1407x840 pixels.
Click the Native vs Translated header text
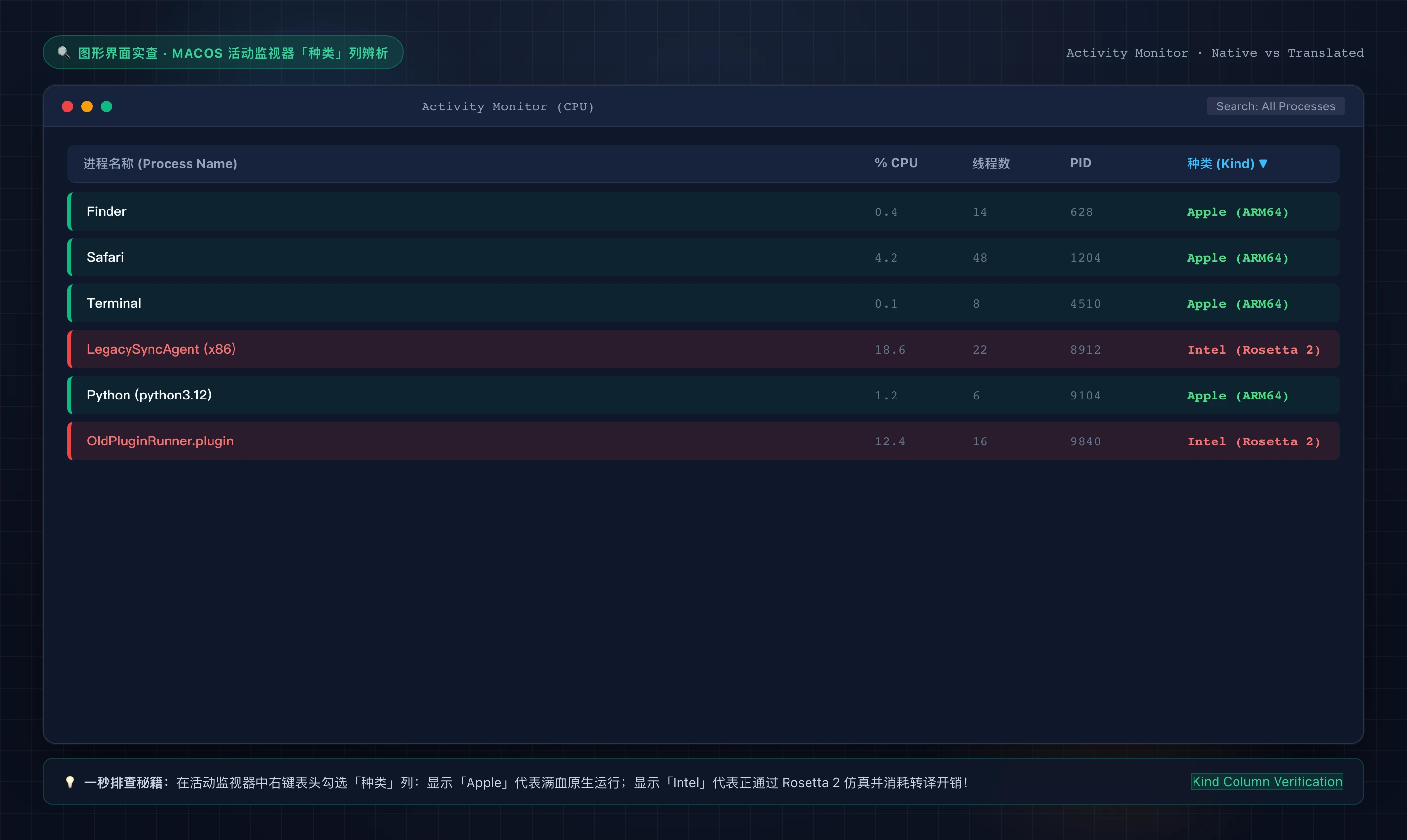tap(1287, 53)
